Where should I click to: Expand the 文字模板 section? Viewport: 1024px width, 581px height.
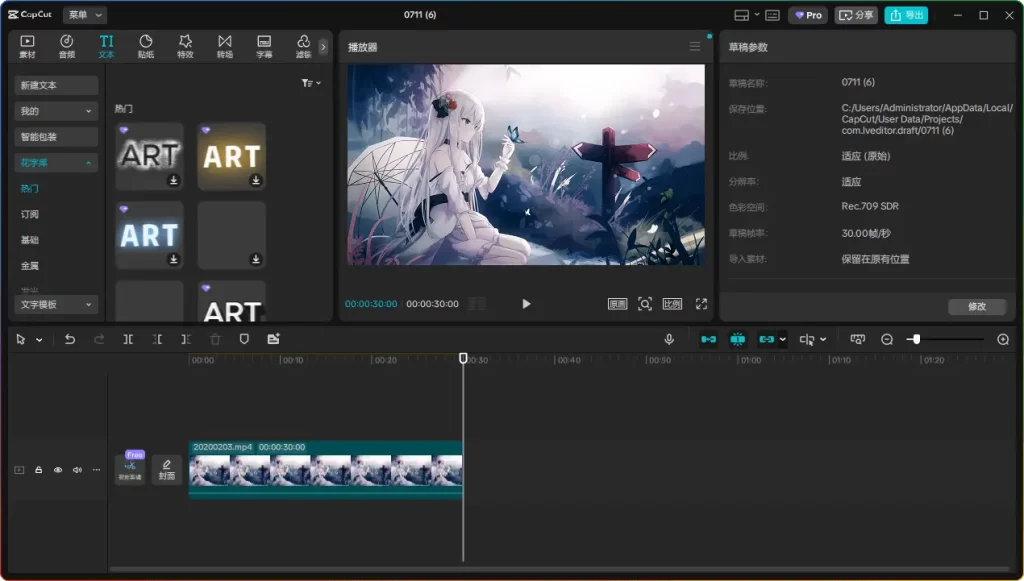point(56,304)
